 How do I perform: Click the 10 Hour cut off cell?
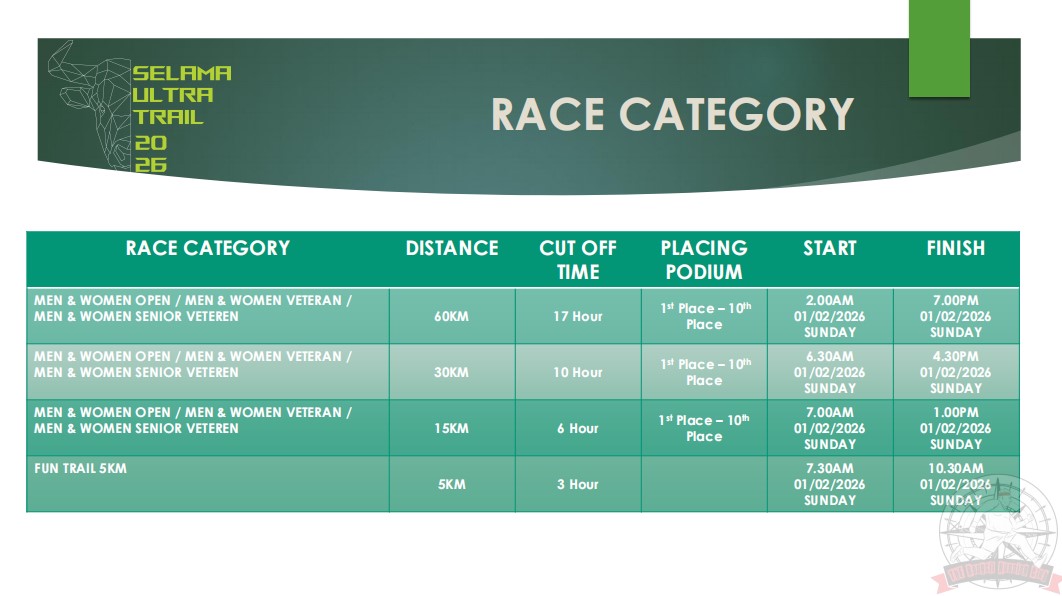pyautogui.click(x=578, y=372)
